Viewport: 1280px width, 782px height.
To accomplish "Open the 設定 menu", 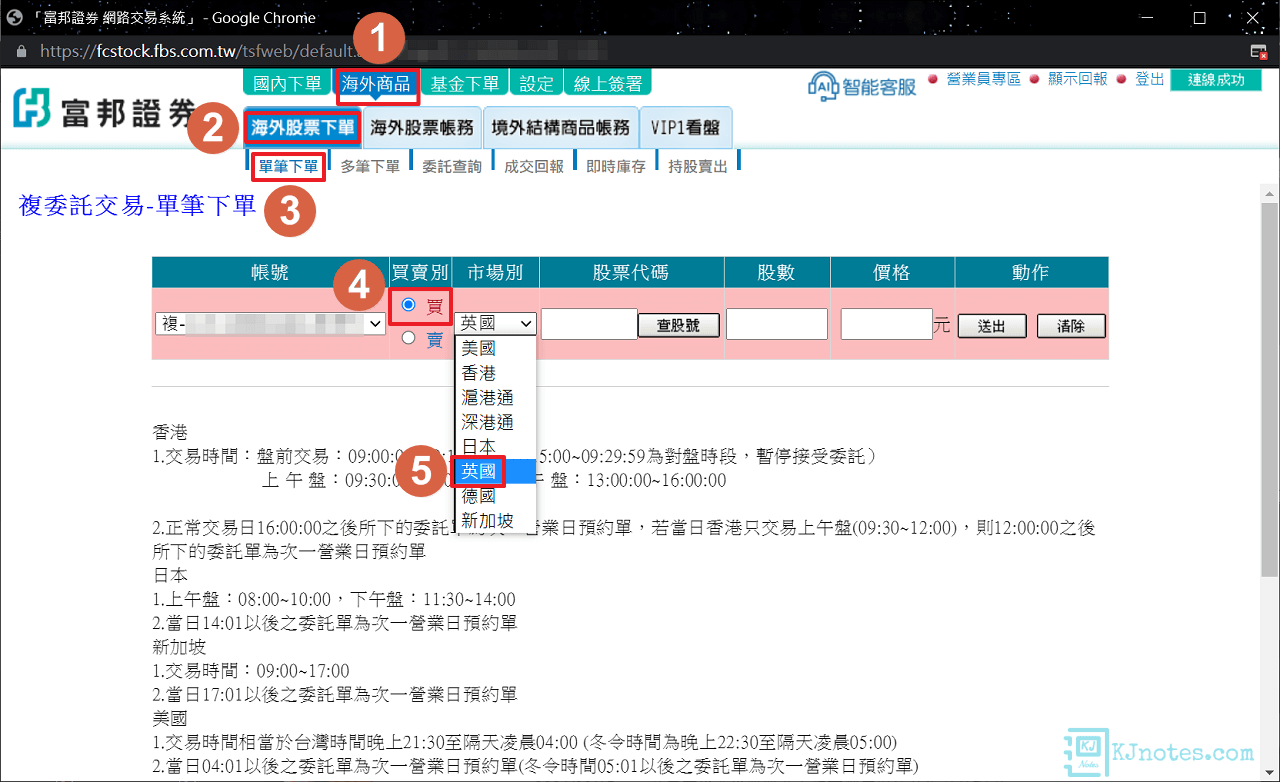I will click(537, 83).
